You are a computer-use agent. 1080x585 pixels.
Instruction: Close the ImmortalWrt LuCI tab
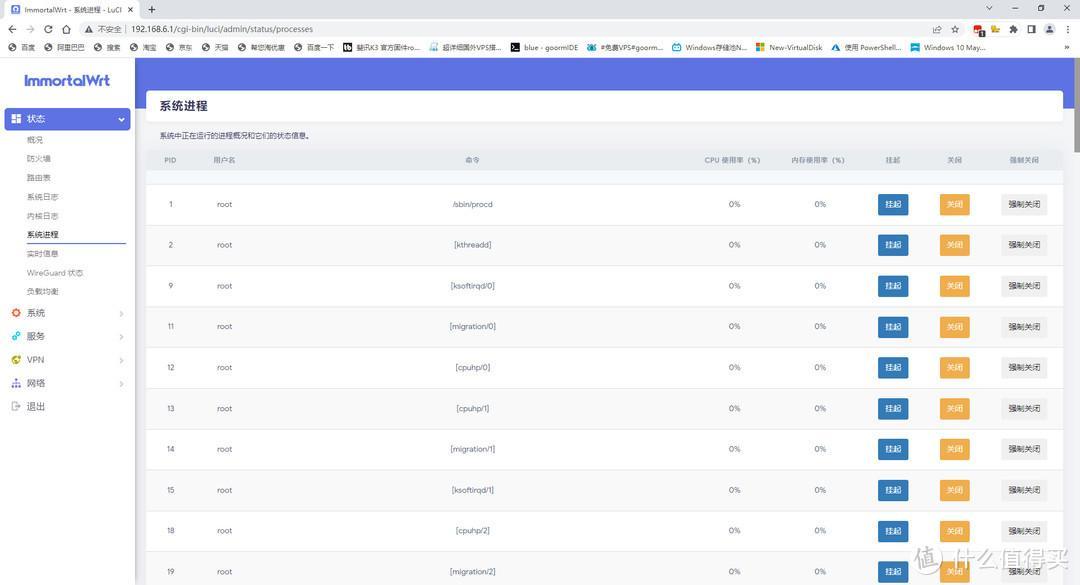pos(130,10)
